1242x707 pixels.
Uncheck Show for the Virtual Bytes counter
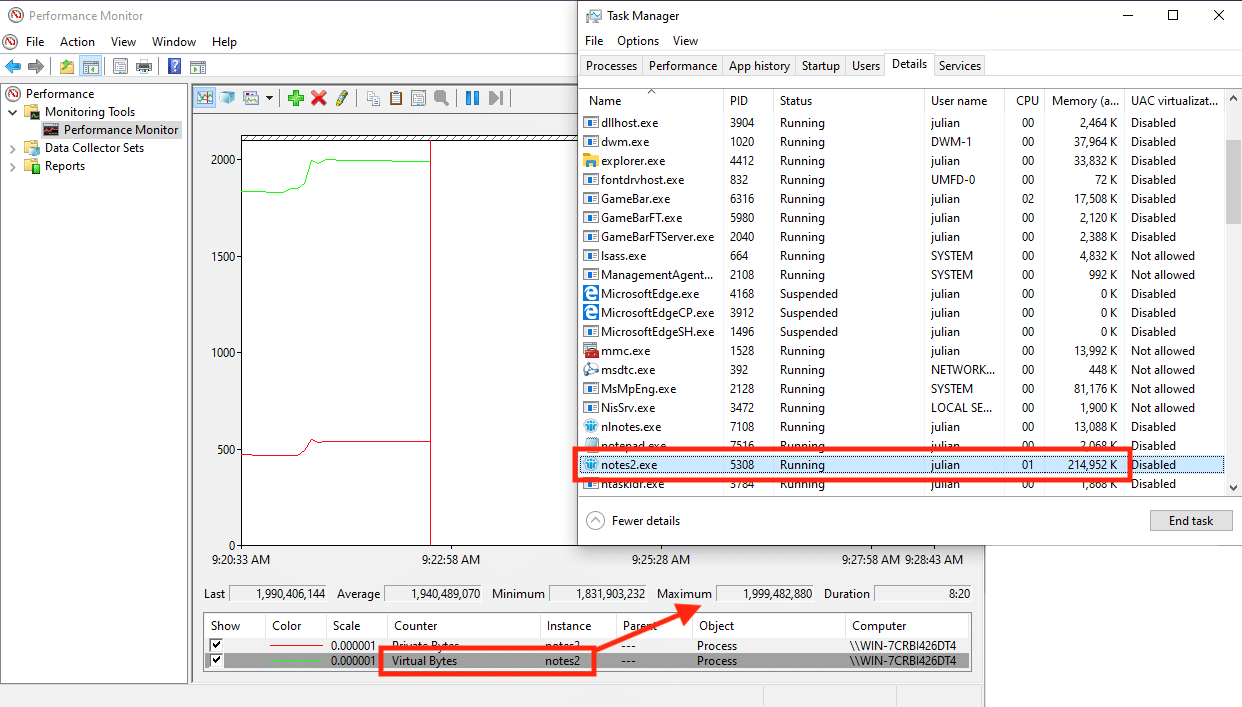216,661
